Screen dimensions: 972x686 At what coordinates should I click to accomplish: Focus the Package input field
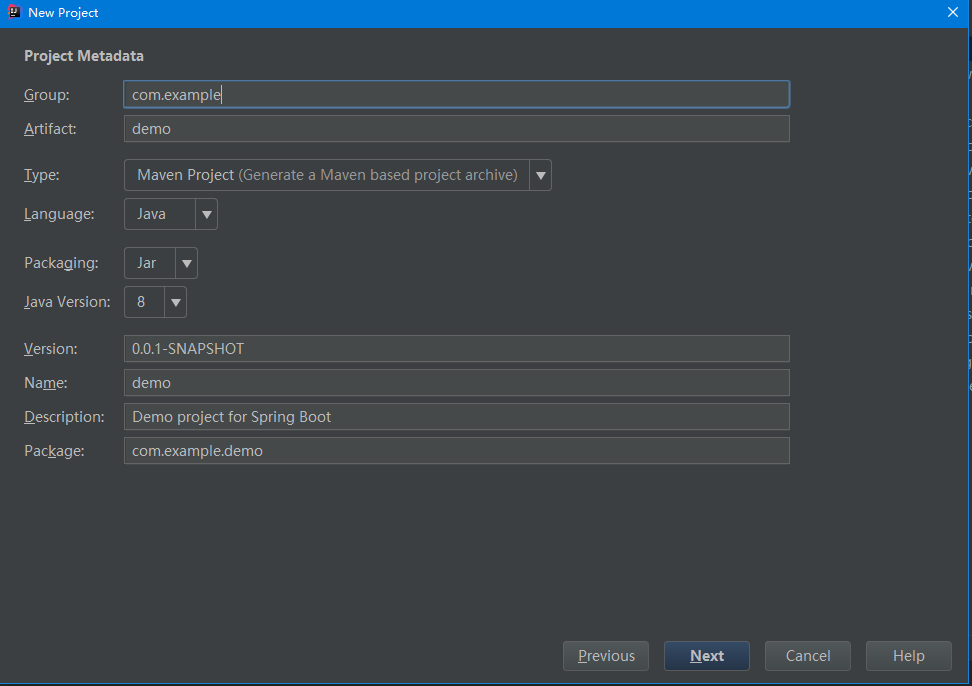(x=456, y=451)
